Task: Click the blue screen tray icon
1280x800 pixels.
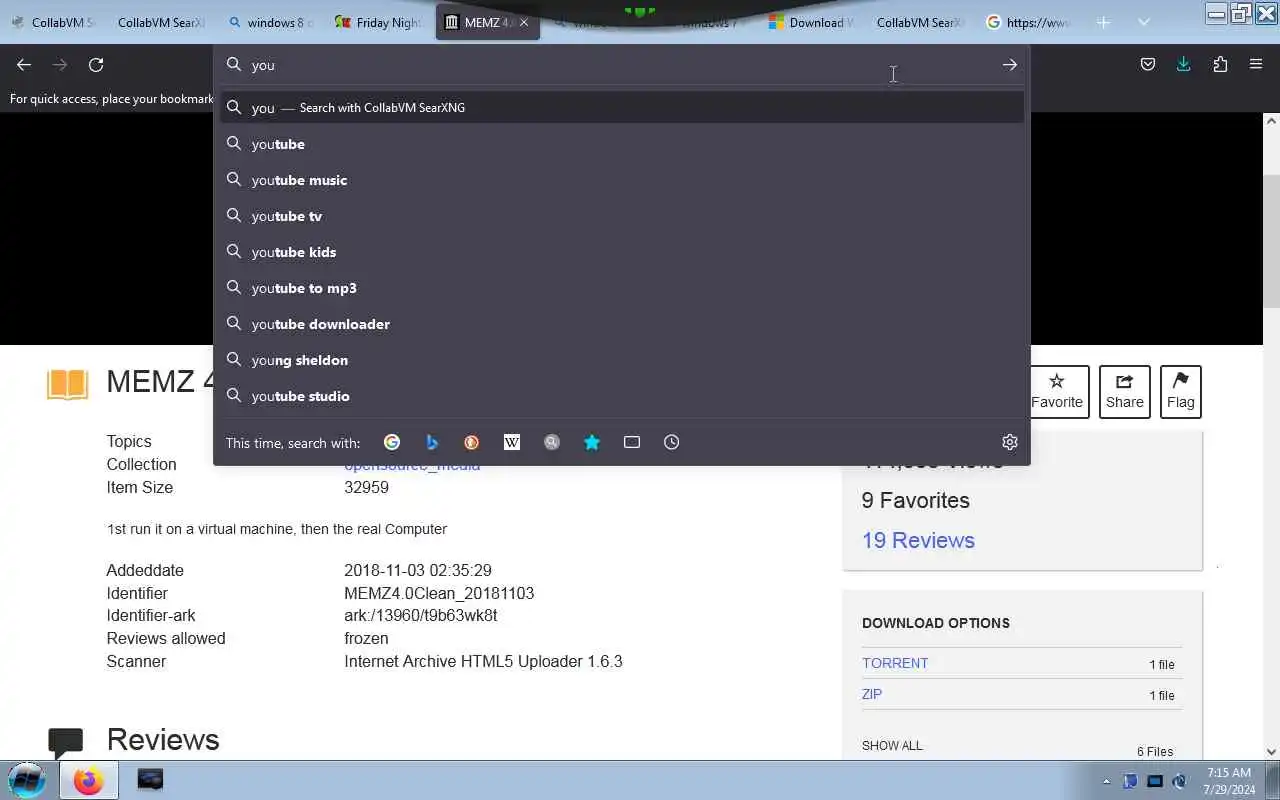Action: (x=1155, y=781)
